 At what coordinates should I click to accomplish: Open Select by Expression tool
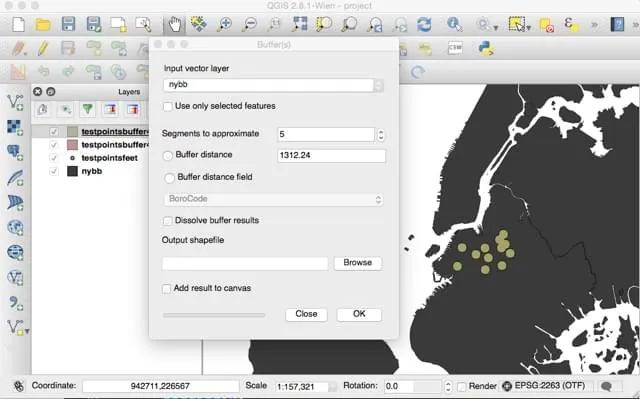[571, 24]
